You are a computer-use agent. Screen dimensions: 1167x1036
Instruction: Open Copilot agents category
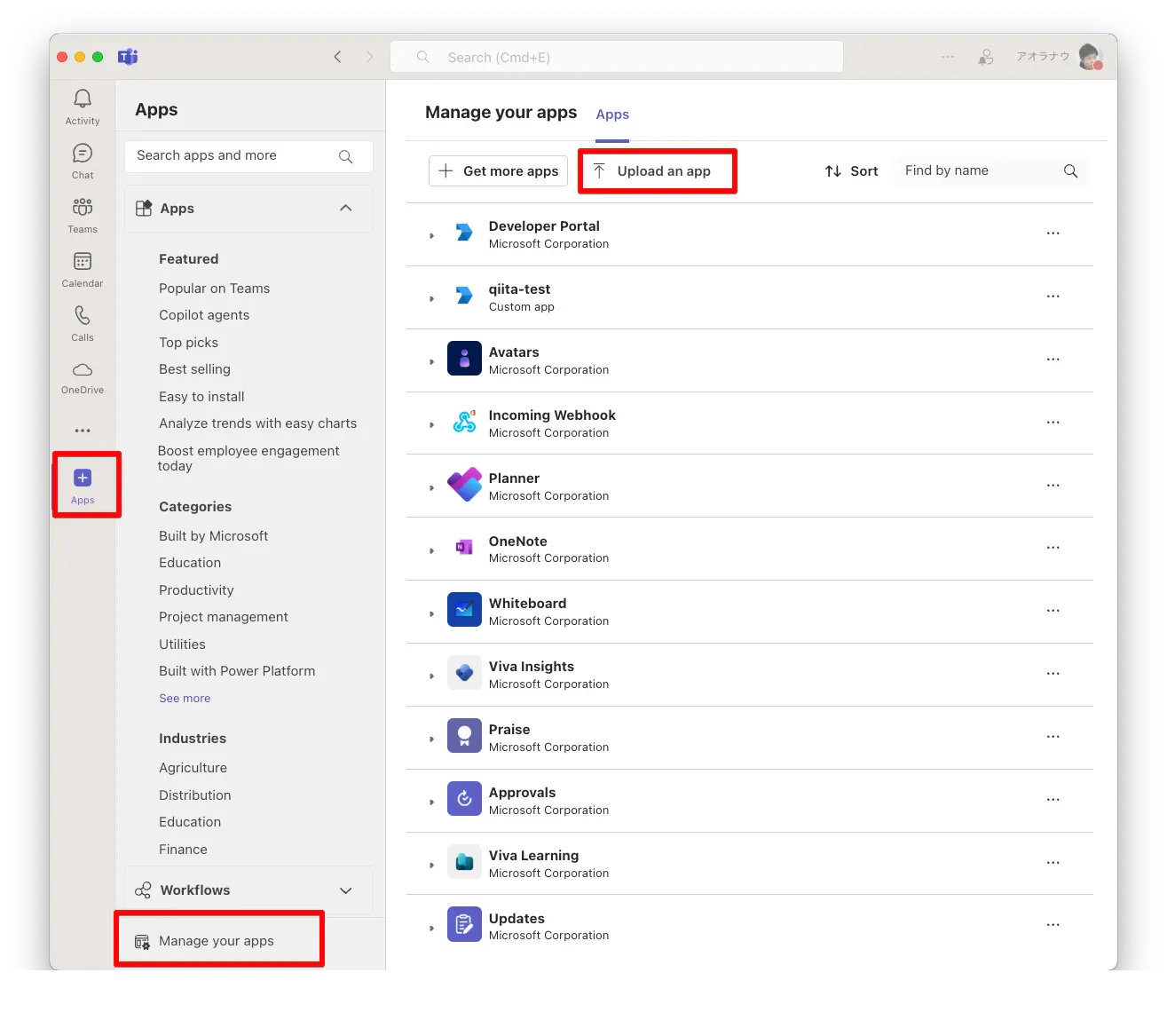coord(204,315)
